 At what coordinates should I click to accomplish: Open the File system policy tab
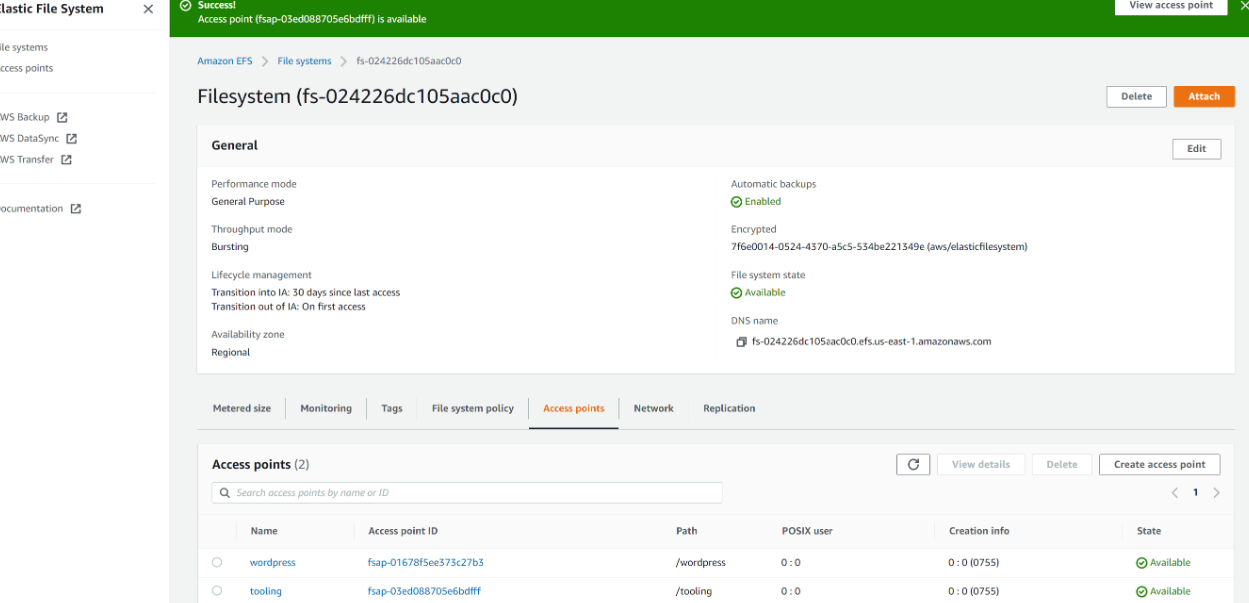[x=473, y=408]
